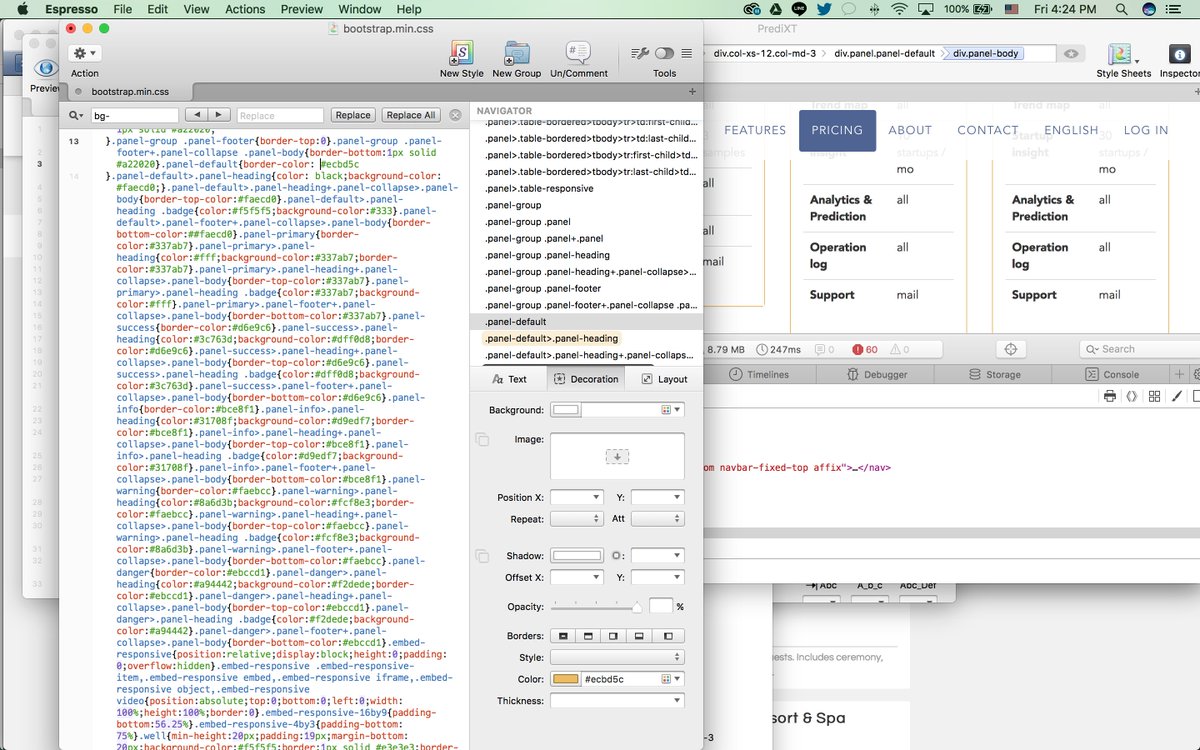The height and width of the screenshot is (750, 1200).
Task: Click the Un/Comment toolbar icon
Action: click(578, 53)
